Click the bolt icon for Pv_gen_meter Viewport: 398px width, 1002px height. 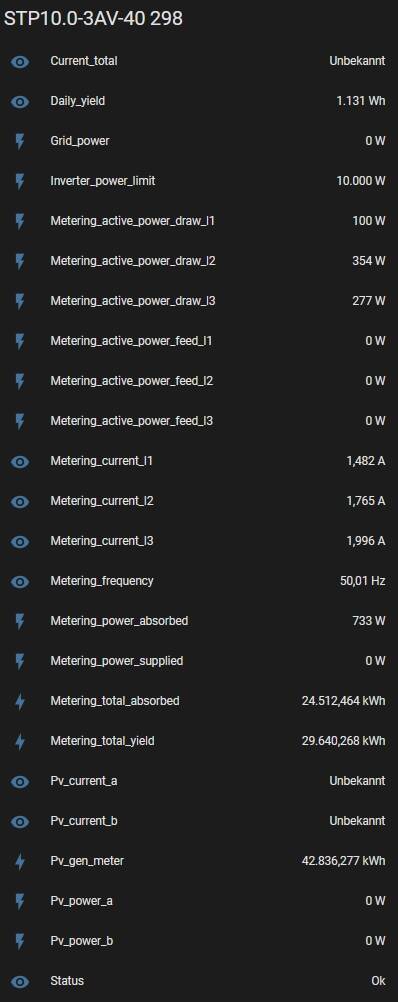pos(20,861)
